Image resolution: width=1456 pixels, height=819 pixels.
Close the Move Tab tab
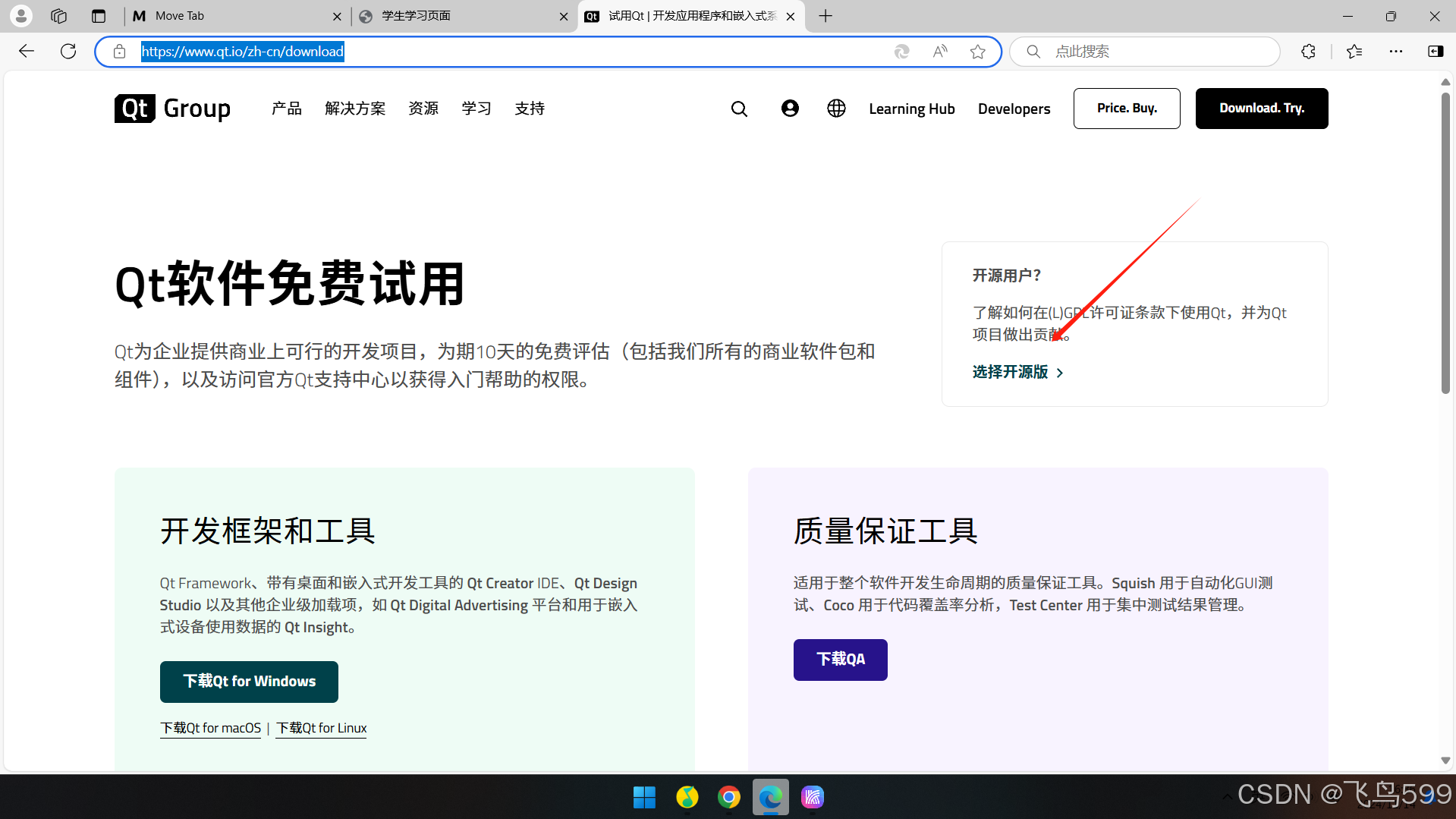[337, 16]
